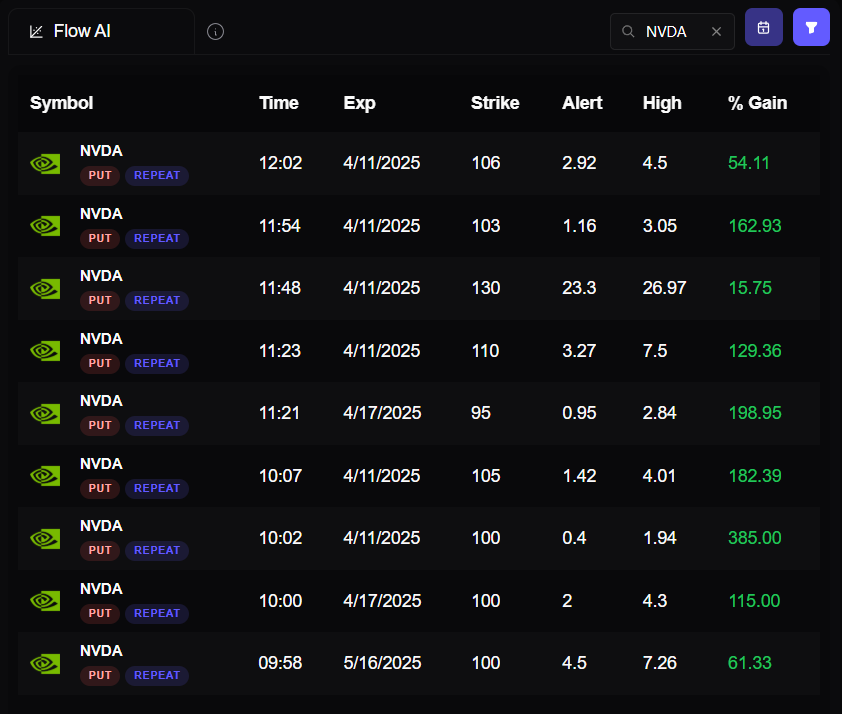Screen dimensions: 842x714
Task: Click strike 95 cell
Action: pos(481,413)
